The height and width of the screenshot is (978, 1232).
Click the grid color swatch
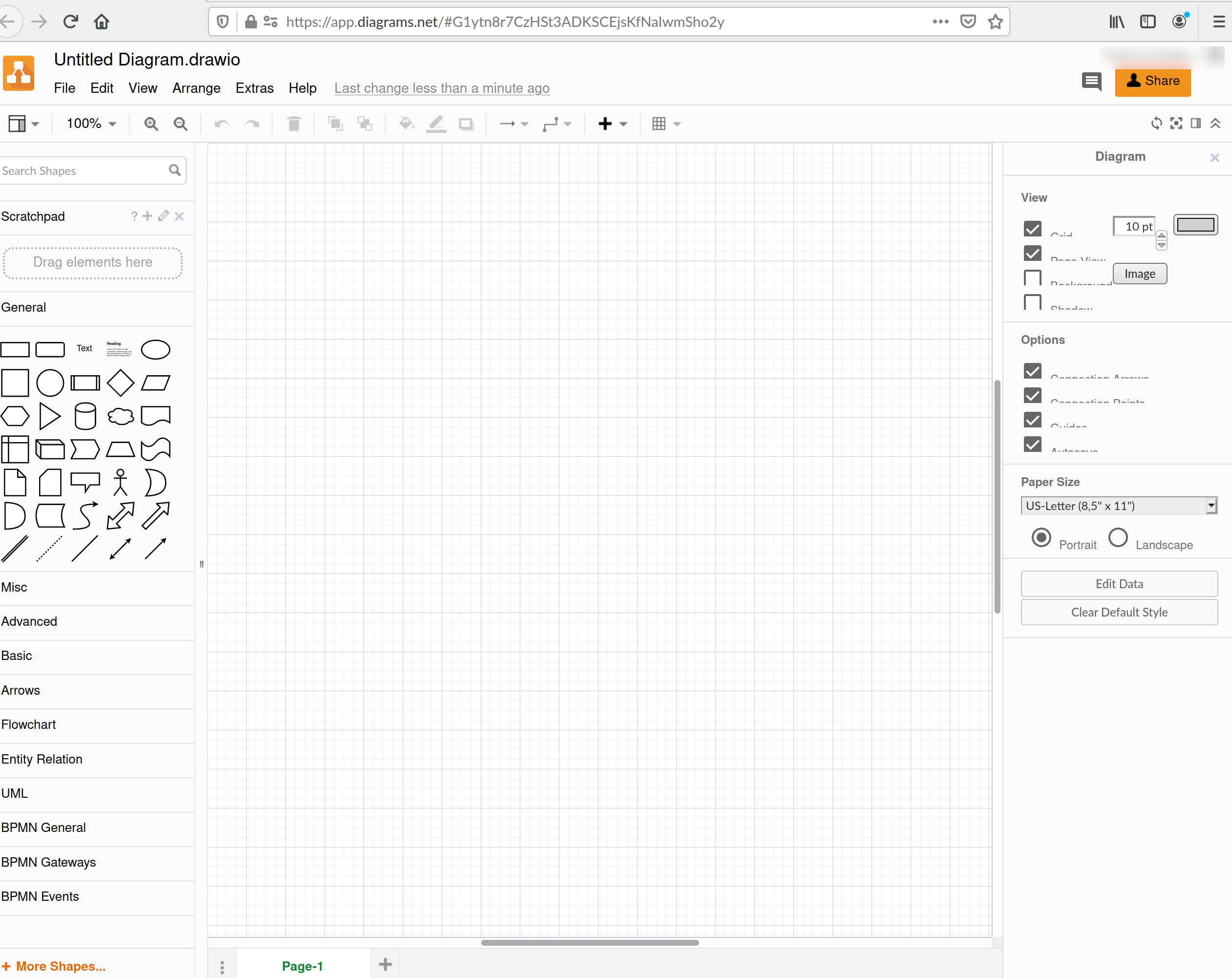(1195, 225)
